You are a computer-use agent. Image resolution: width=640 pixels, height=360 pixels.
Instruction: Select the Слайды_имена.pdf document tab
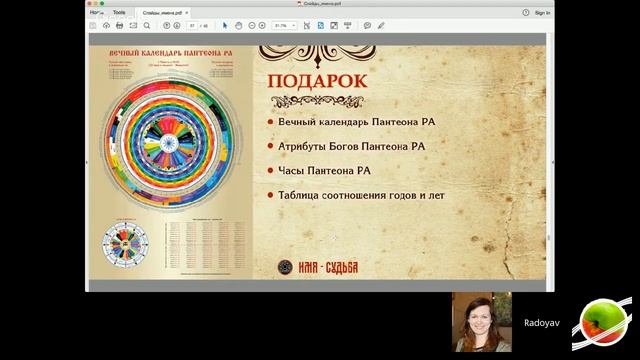pyautogui.click(x=162, y=13)
